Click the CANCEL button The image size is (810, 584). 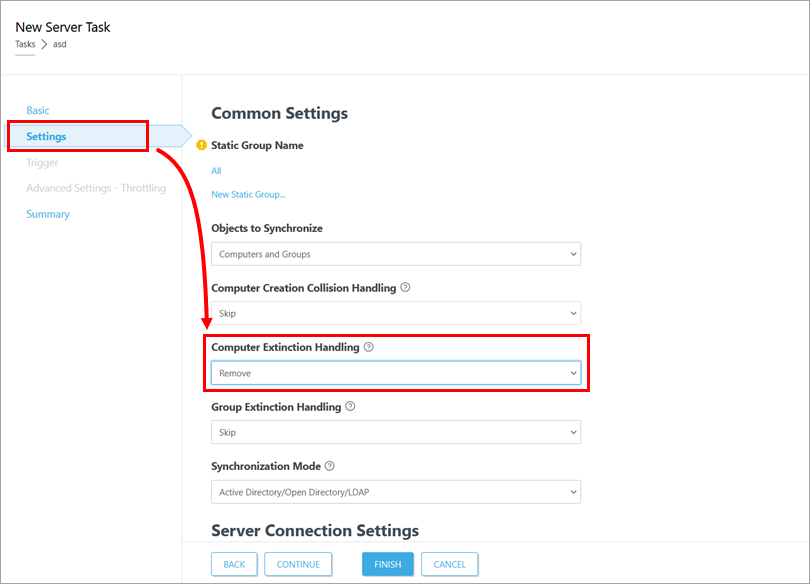[x=449, y=564]
